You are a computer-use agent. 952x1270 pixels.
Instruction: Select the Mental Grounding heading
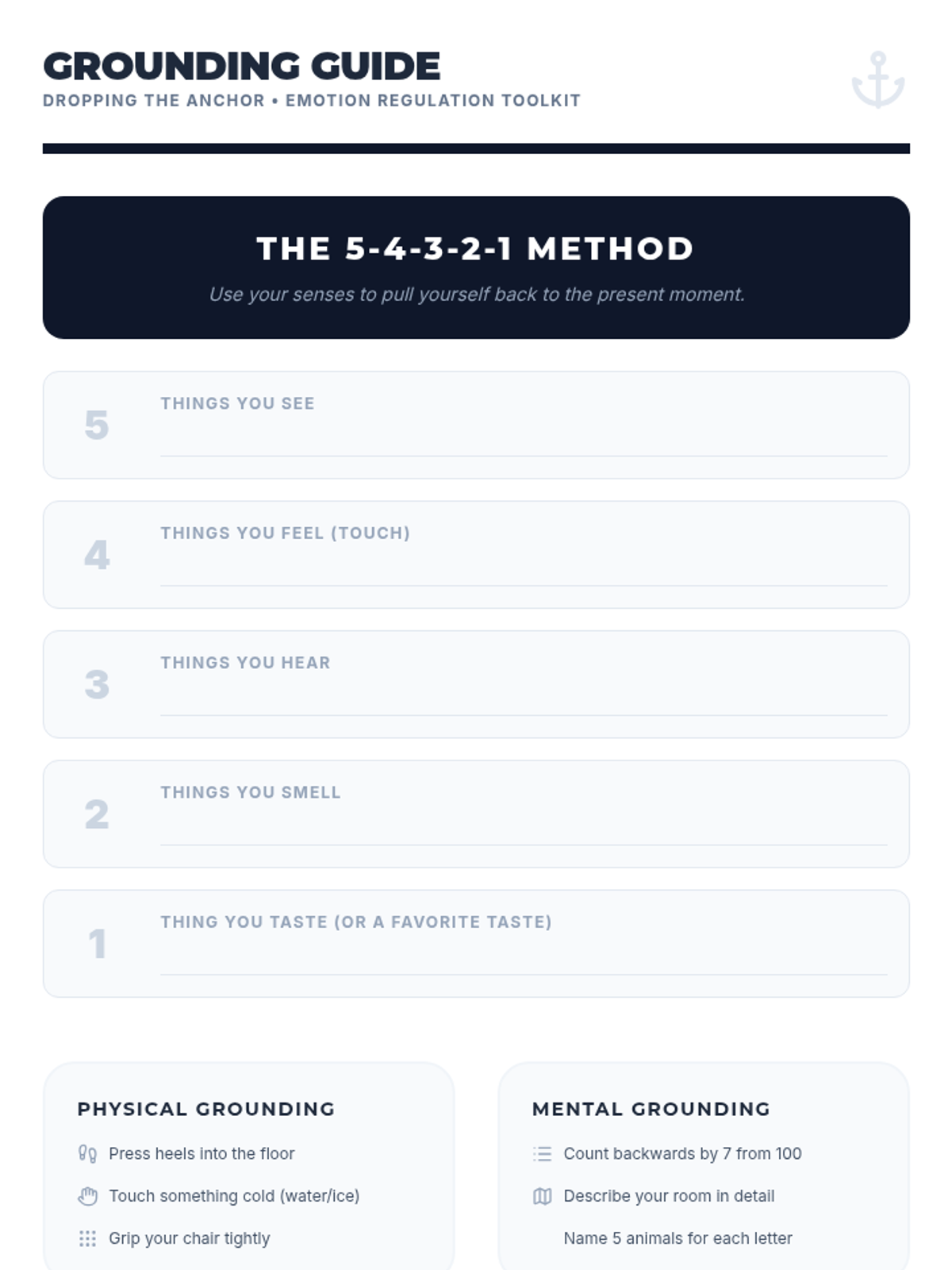pyautogui.click(x=651, y=1109)
